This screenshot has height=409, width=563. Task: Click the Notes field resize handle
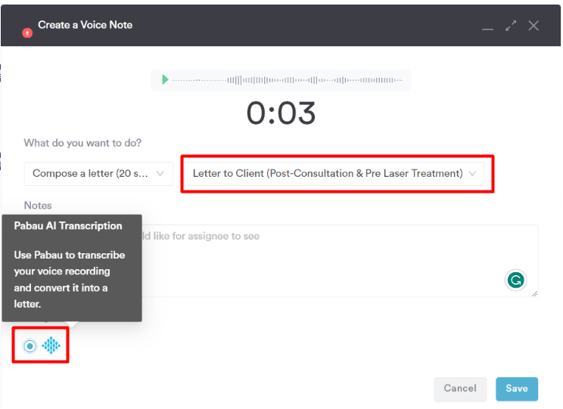pyautogui.click(x=534, y=293)
